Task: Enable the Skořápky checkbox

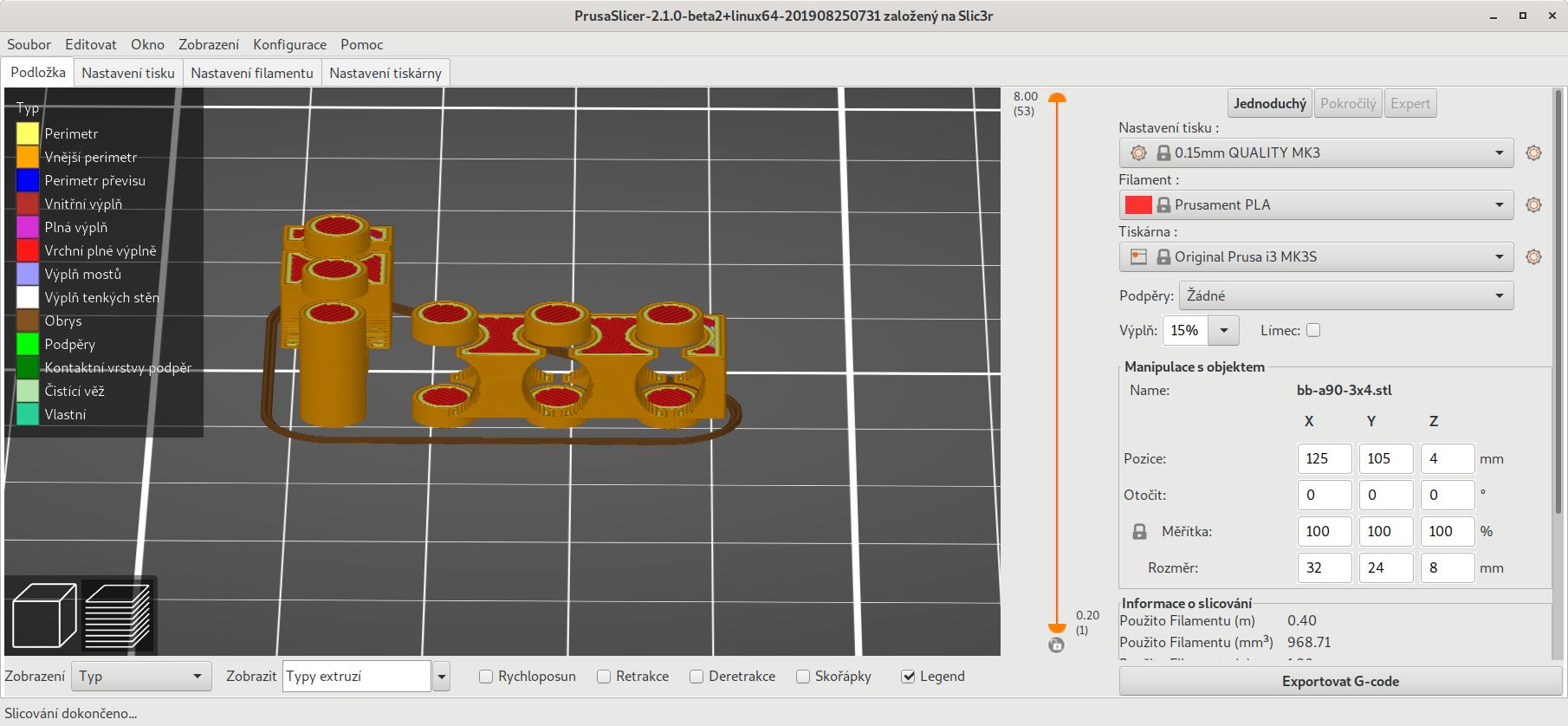Action: 803,677
